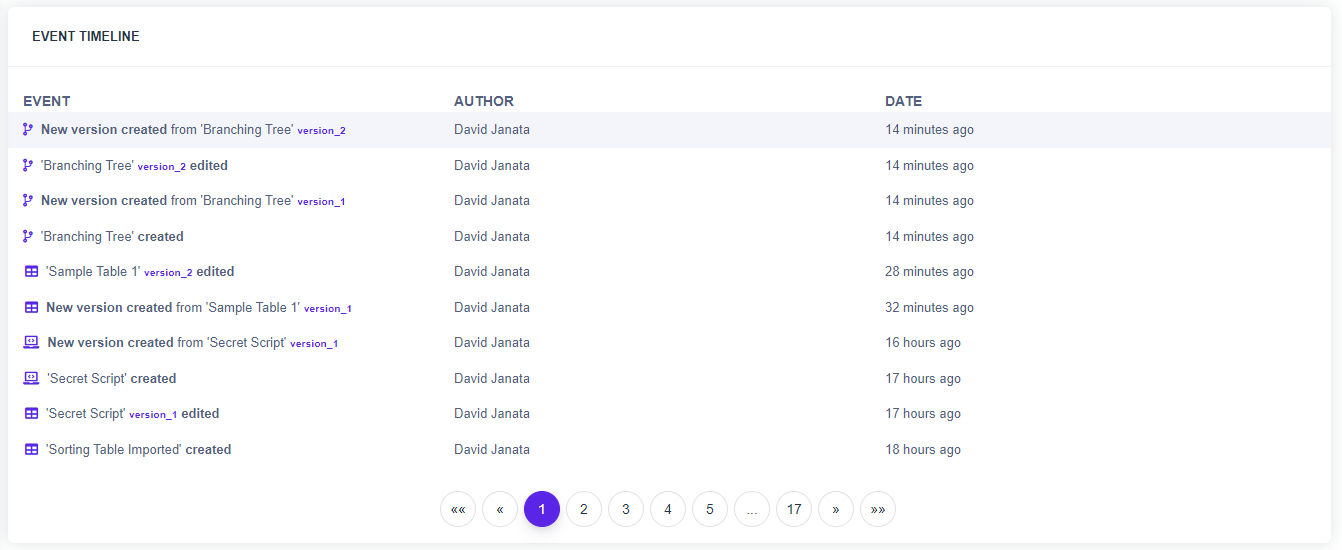1342x550 pixels.
Task: Go to next page with » button
Action: coord(836,509)
